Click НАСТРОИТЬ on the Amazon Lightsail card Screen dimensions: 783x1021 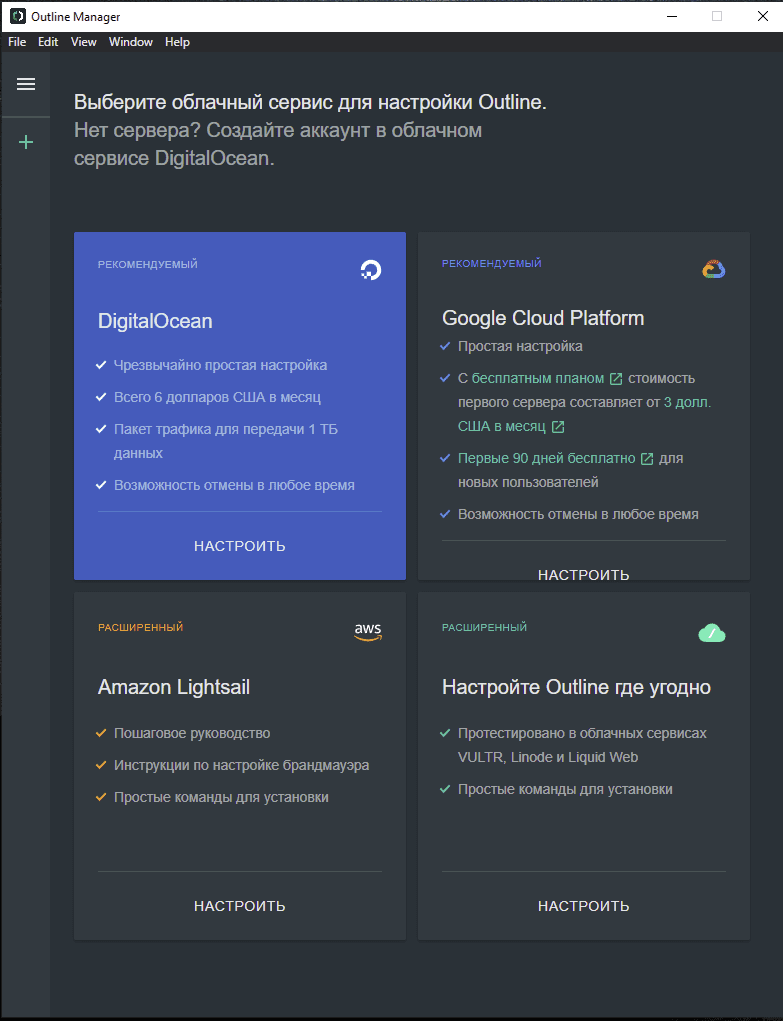click(x=240, y=906)
